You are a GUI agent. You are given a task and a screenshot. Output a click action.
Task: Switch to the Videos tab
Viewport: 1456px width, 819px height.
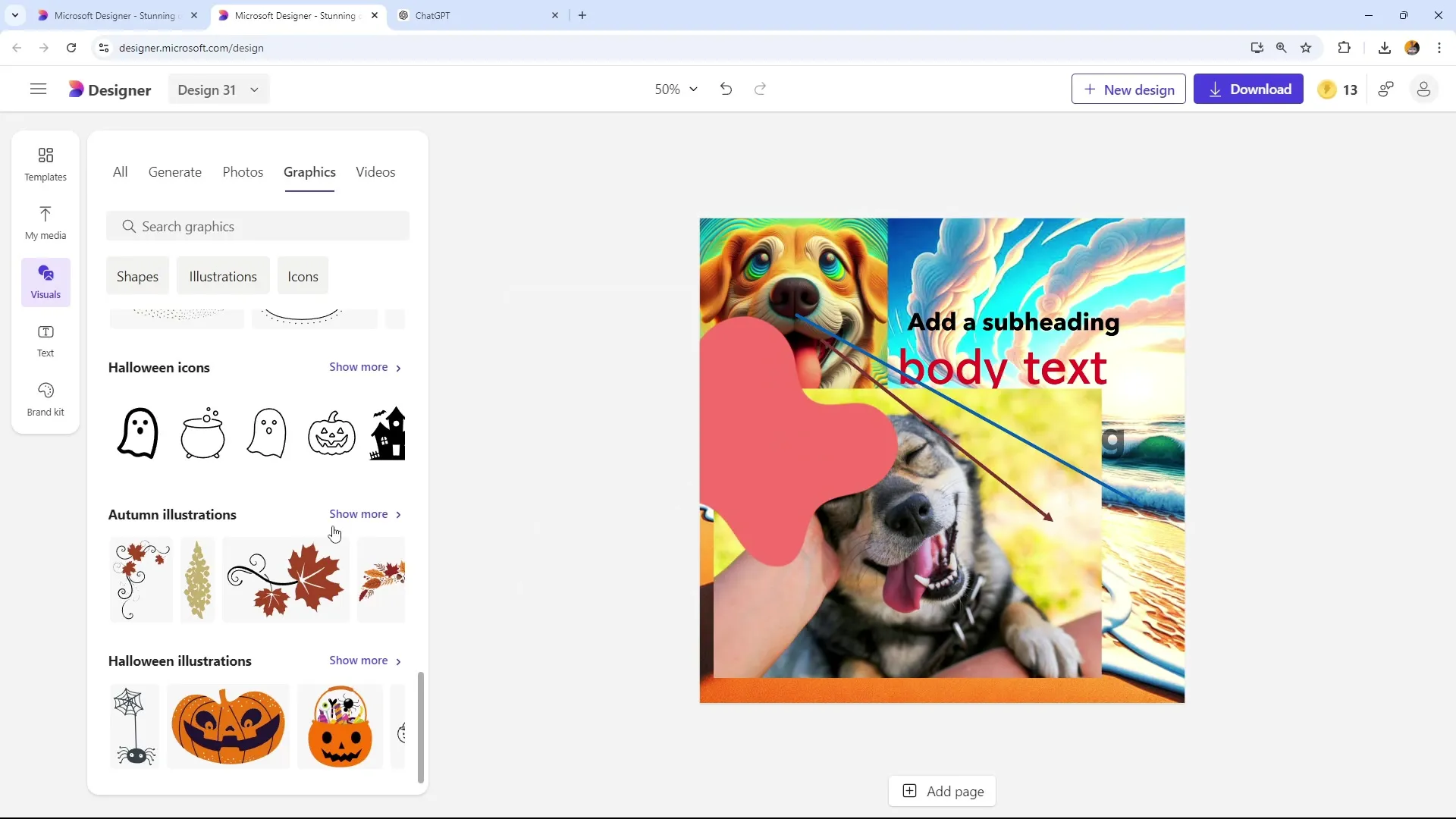coord(376,172)
